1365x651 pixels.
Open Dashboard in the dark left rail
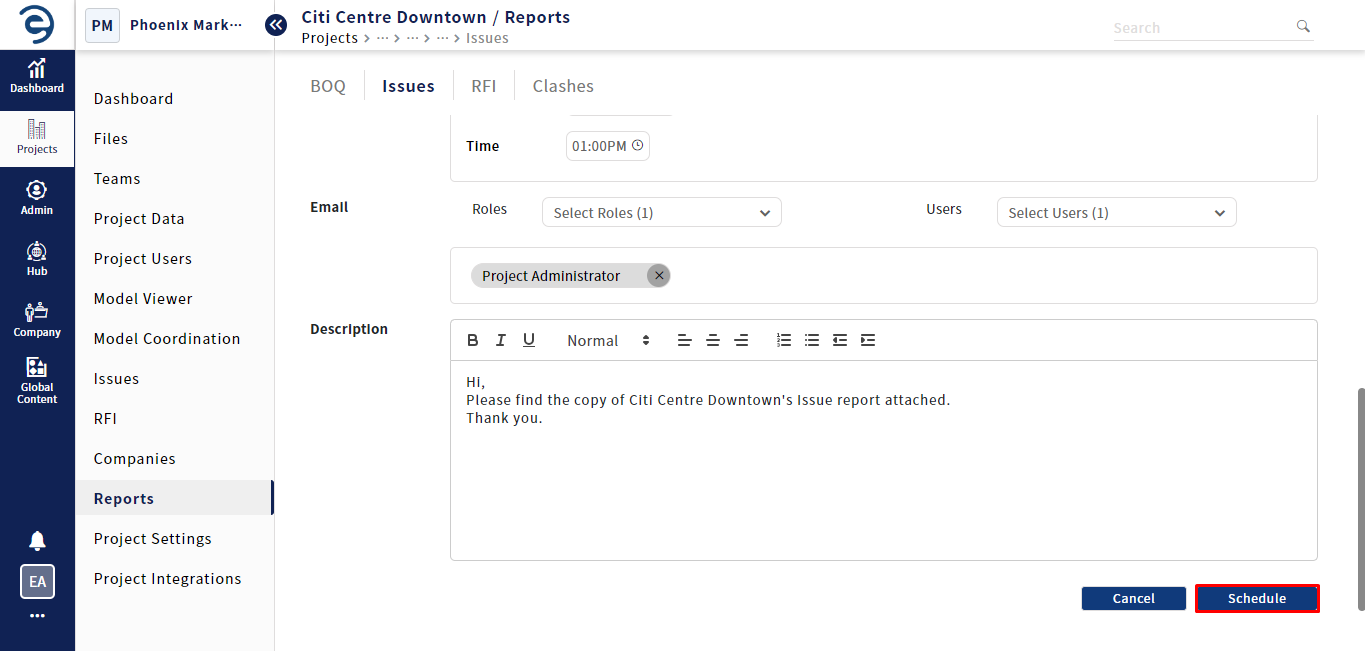pyautogui.click(x=37, y=76)
